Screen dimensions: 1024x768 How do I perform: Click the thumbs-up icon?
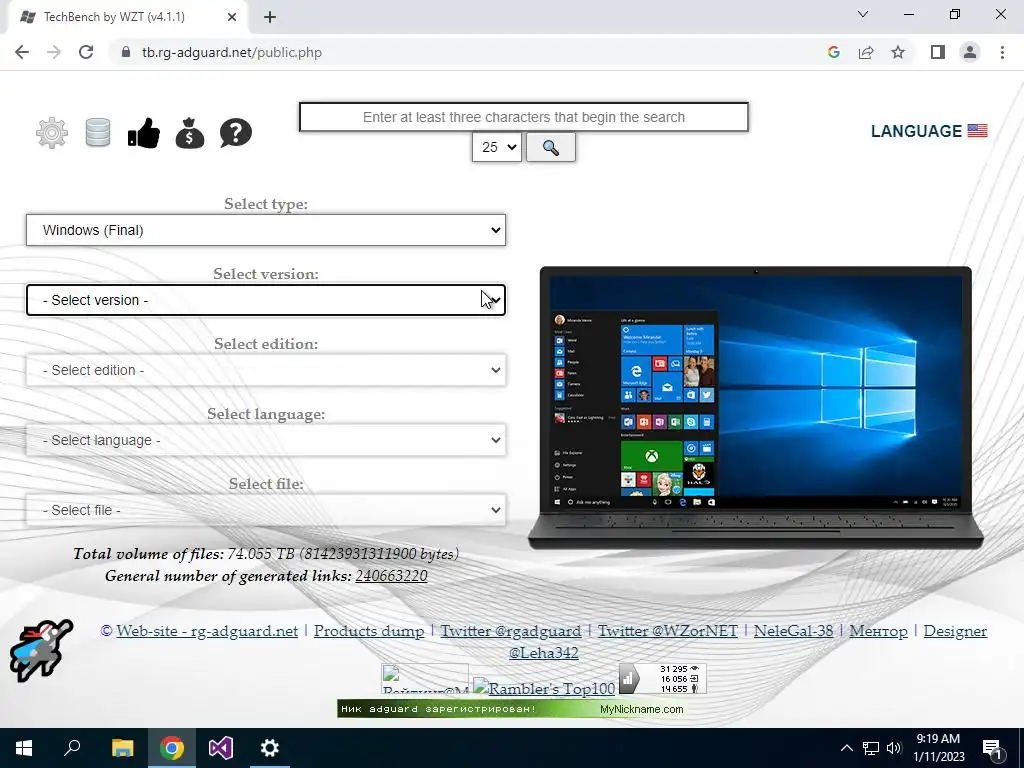(x=144, y=133)
